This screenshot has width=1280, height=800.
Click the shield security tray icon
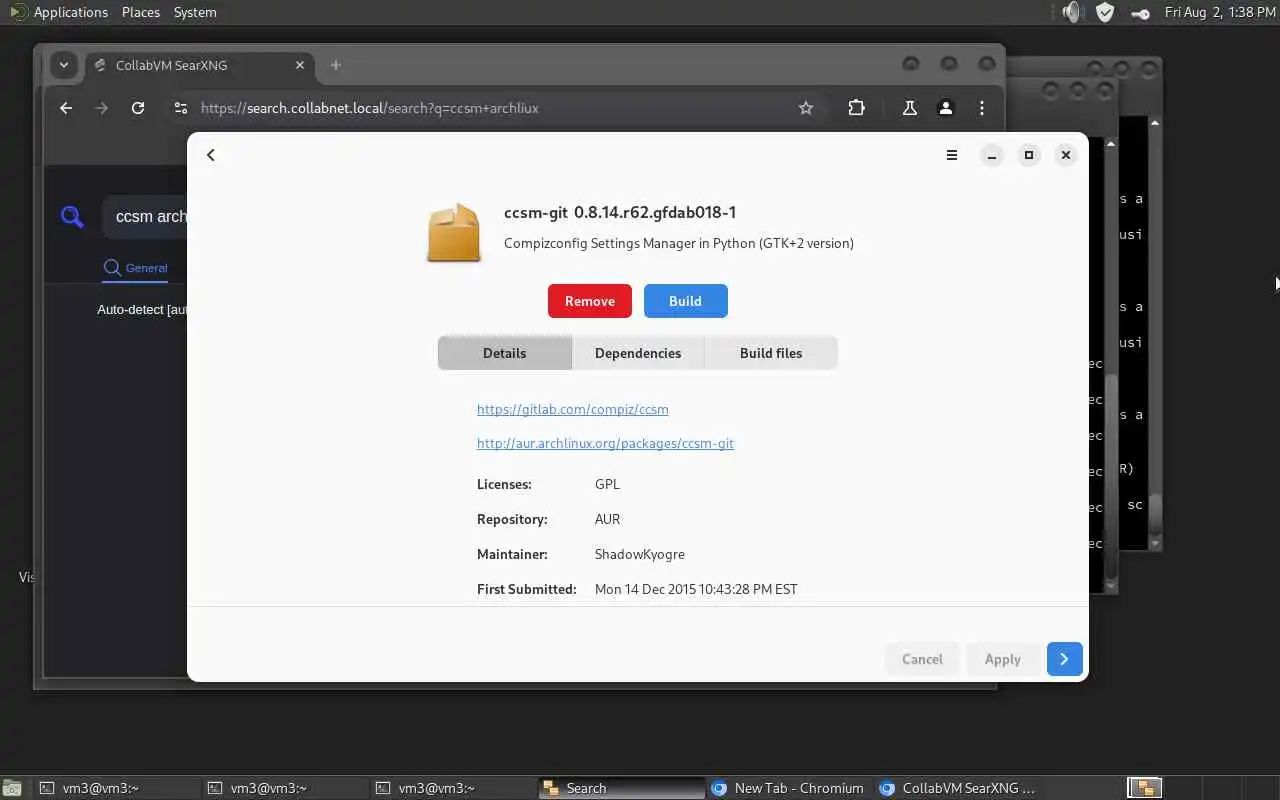[x=1105, y=12]
